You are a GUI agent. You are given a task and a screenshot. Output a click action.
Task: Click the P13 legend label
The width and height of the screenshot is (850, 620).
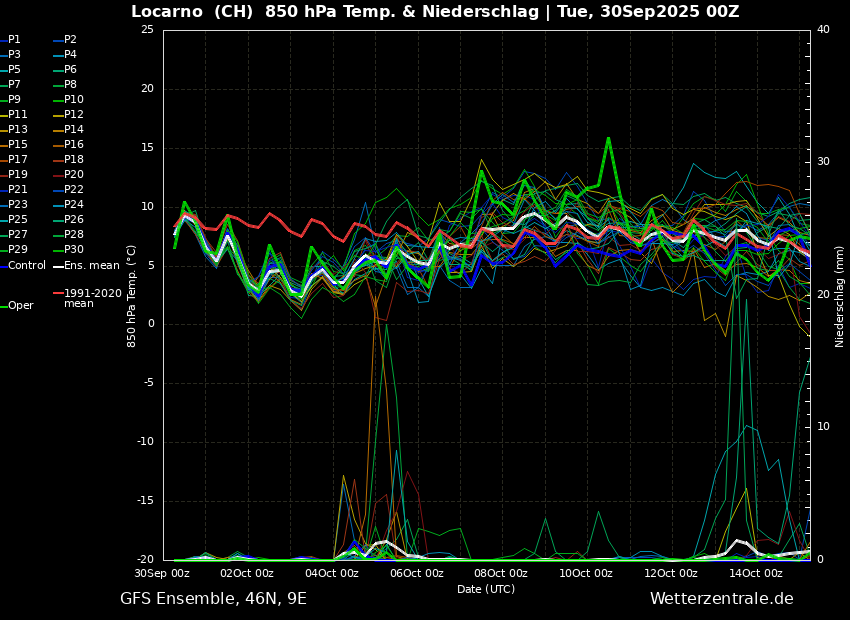[x=18, y=130]
